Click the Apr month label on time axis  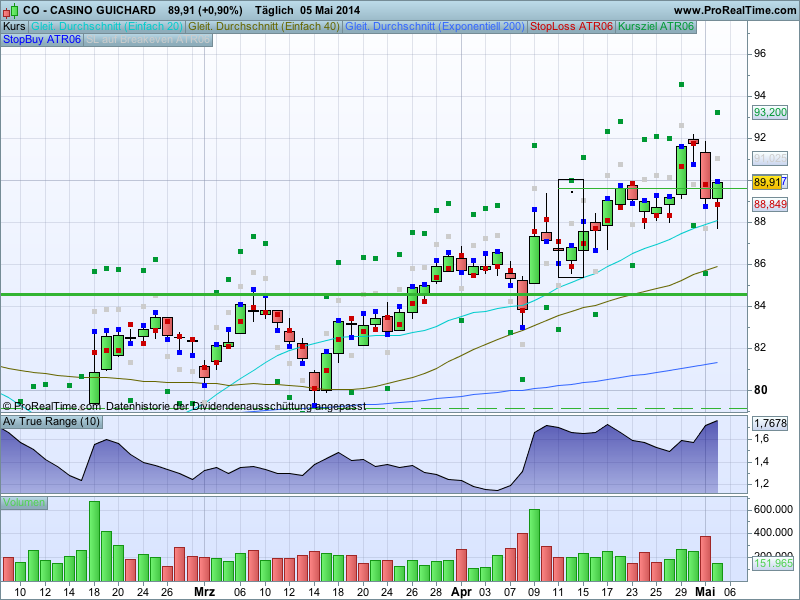click(x=462, y=592)
